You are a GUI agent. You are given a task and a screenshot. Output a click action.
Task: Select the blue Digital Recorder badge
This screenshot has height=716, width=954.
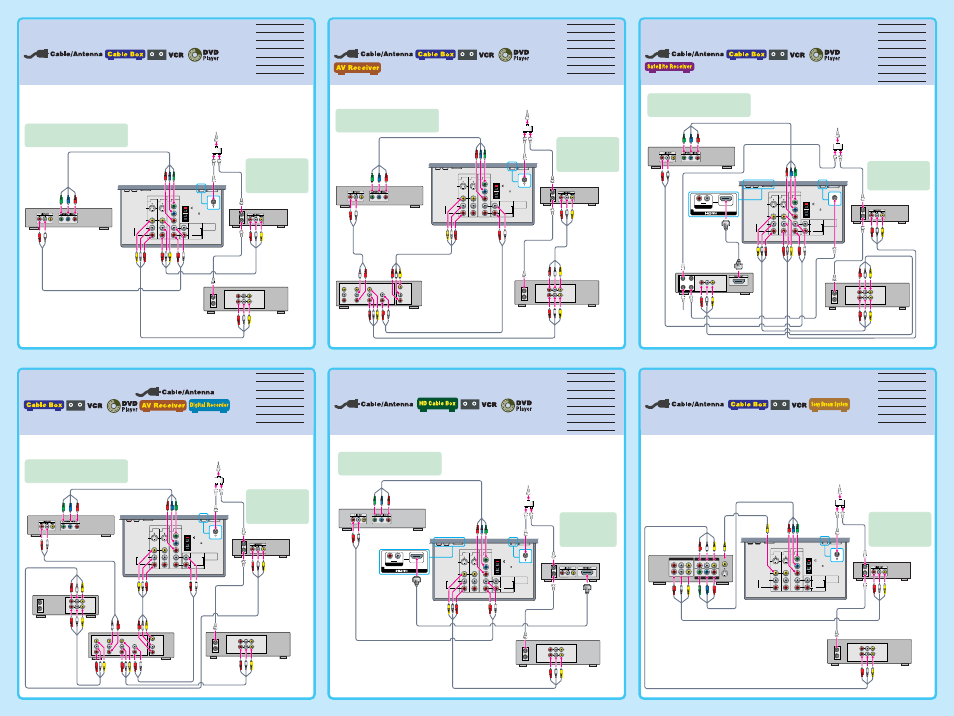click(x=209, y=405)
